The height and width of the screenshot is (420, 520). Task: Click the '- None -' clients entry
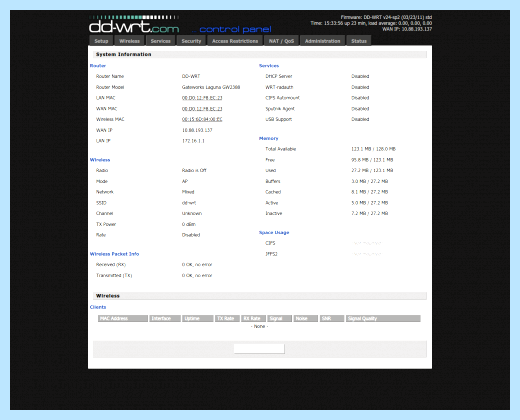pos(259,326)
